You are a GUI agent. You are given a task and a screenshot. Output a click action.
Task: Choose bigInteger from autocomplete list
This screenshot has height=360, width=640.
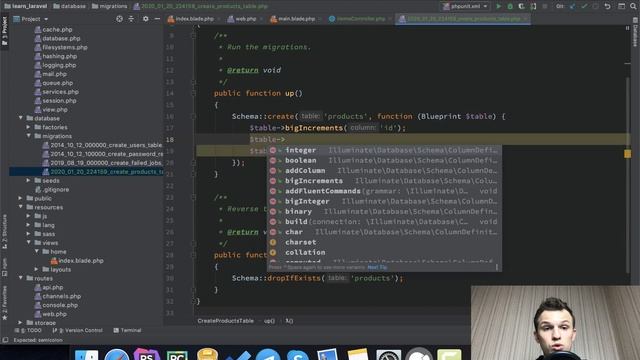coord(384,201)
